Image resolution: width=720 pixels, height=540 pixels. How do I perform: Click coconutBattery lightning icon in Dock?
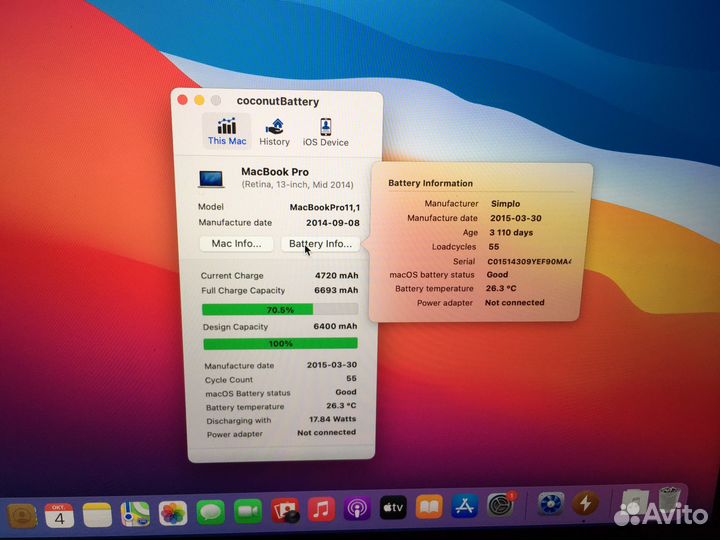585,503
